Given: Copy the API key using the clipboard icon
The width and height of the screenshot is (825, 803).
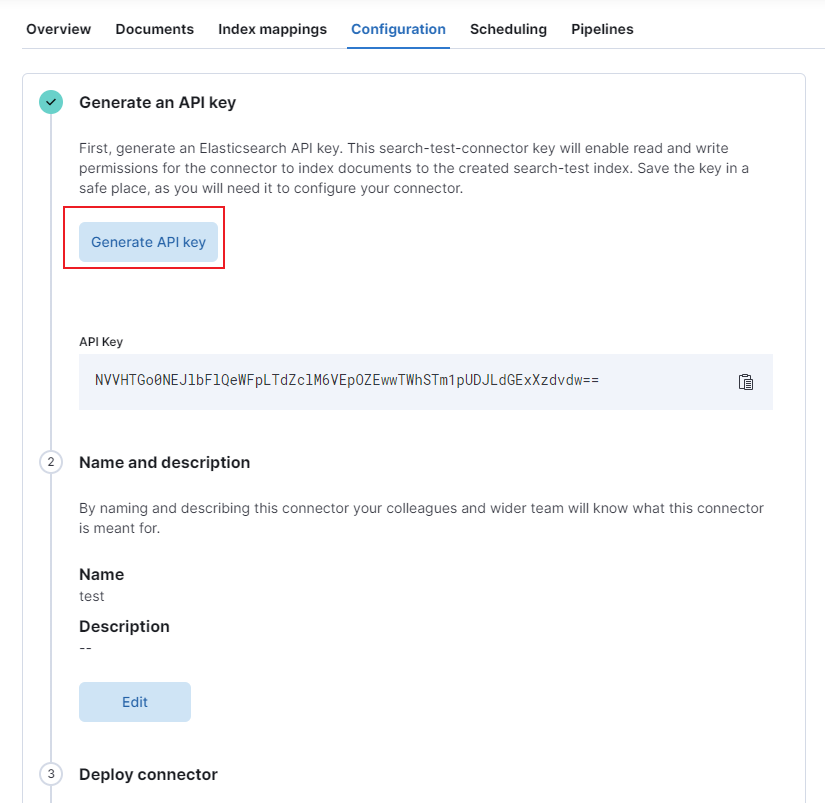Looking at the screenshot, I should pyautogui.click(x=745, y=381).
